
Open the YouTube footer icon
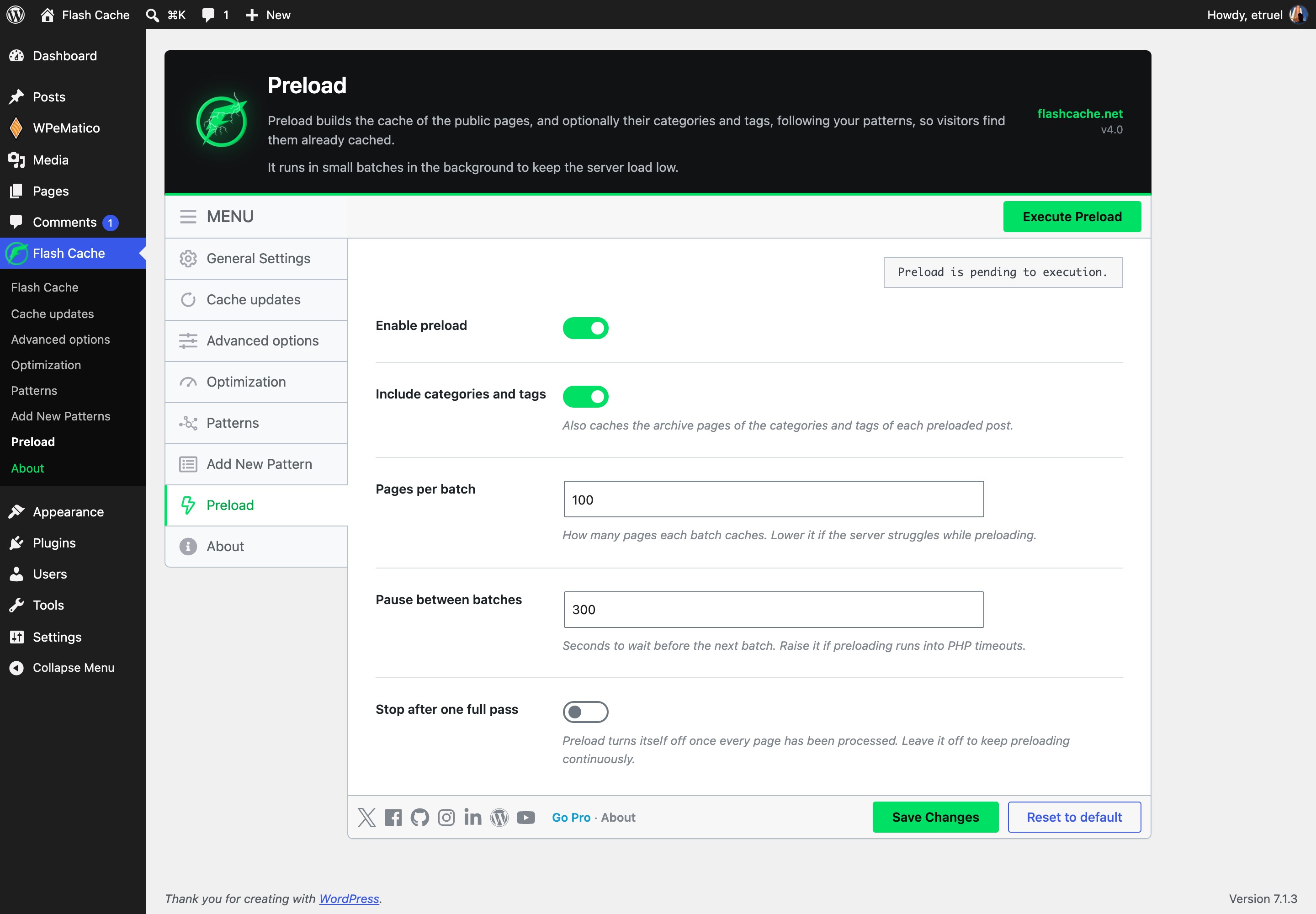point(525,817)
